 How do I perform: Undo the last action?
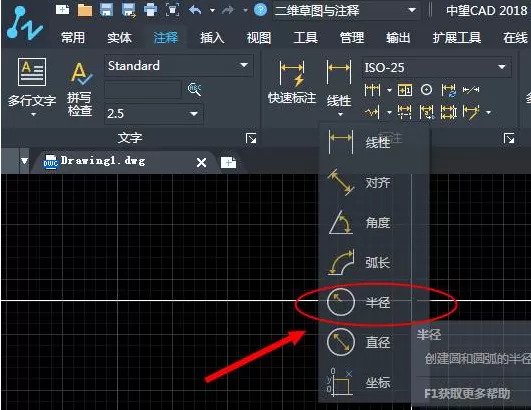pyautogui.click(x=195, y=10)
